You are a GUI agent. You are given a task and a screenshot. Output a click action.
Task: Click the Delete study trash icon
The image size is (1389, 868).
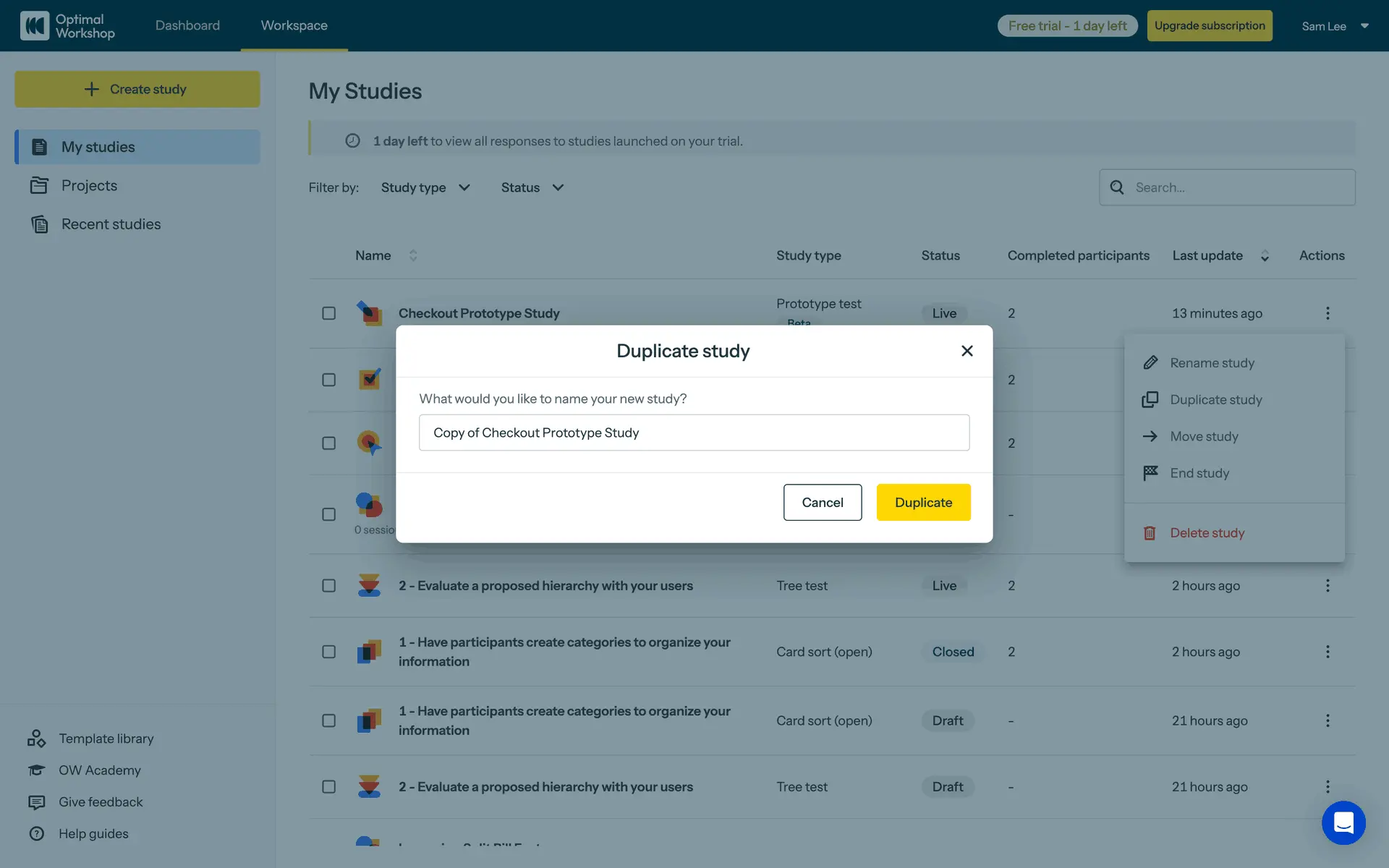[1150, 533]
